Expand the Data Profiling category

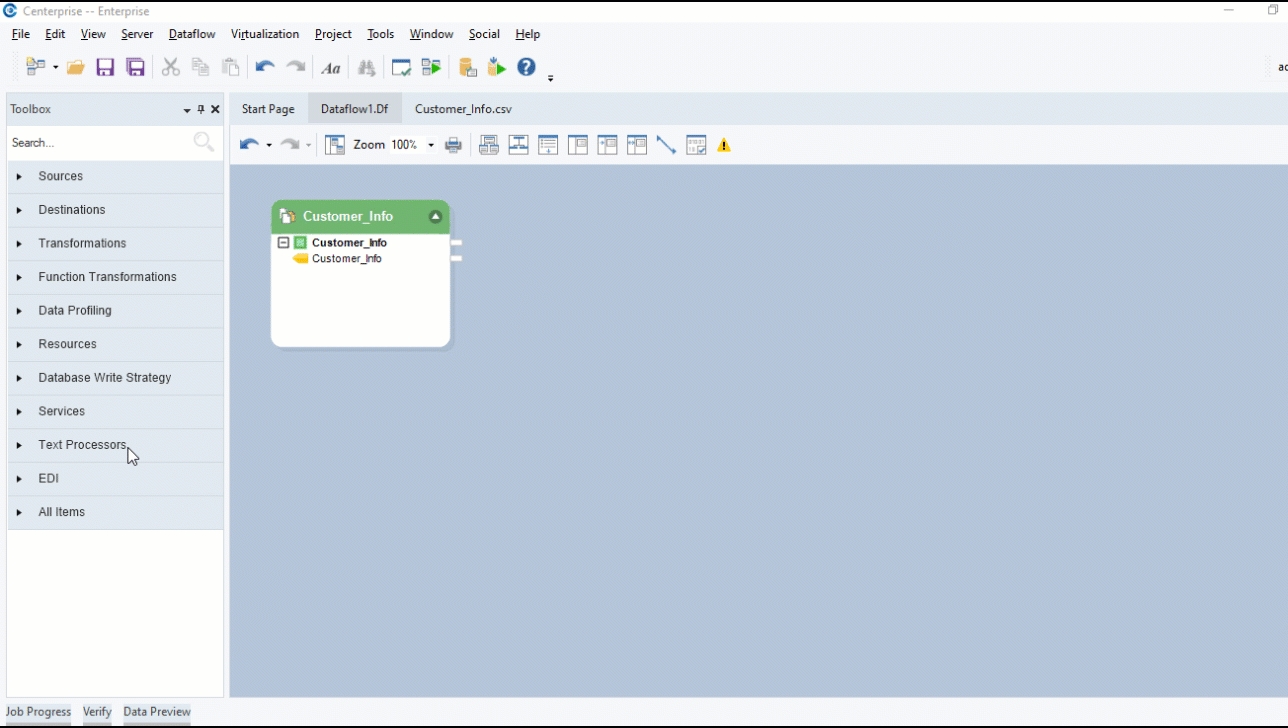[19, 311]
